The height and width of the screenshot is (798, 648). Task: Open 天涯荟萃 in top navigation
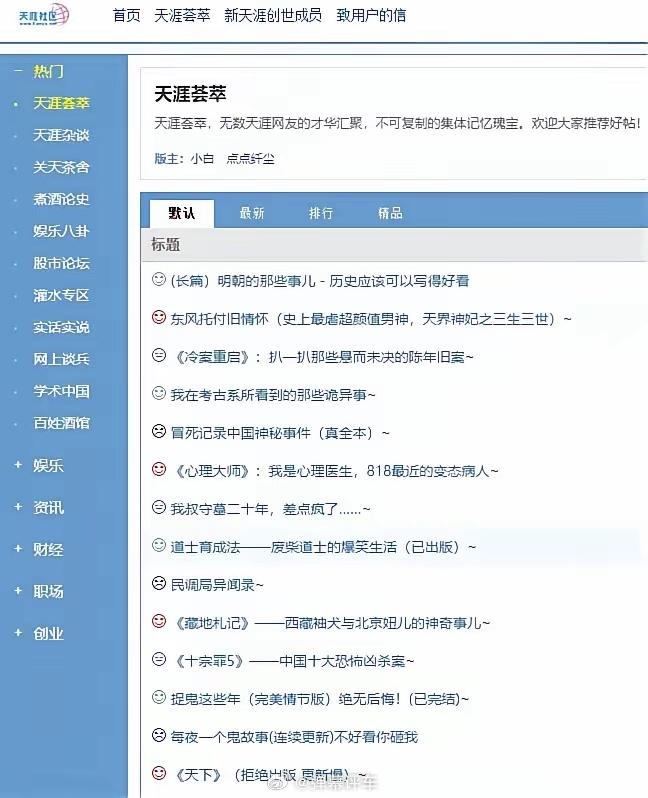pos(182,16)
